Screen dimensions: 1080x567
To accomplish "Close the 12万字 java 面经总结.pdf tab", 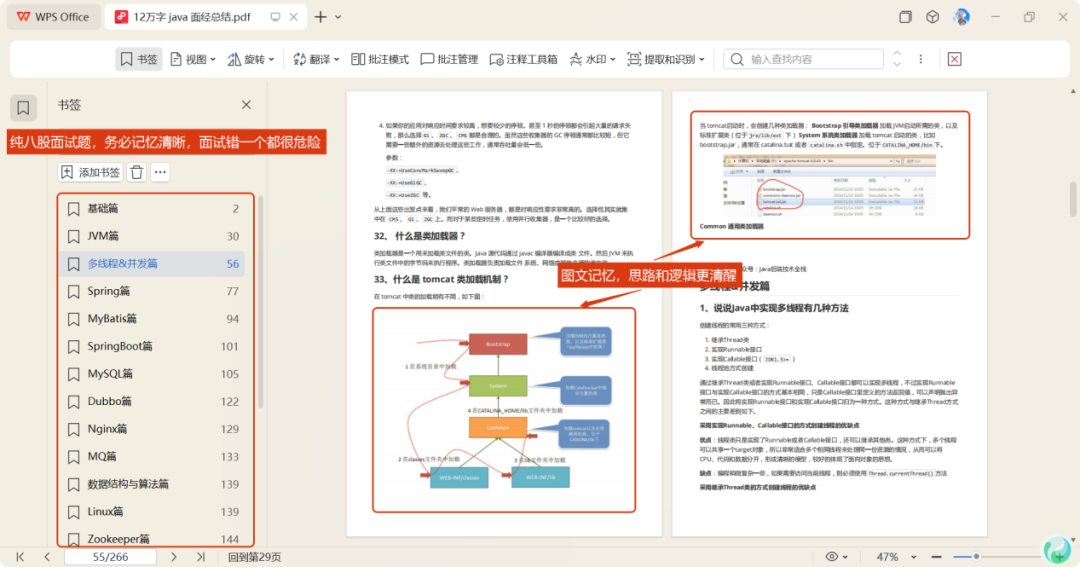I will pyautogui.click(x=293, y=17).
